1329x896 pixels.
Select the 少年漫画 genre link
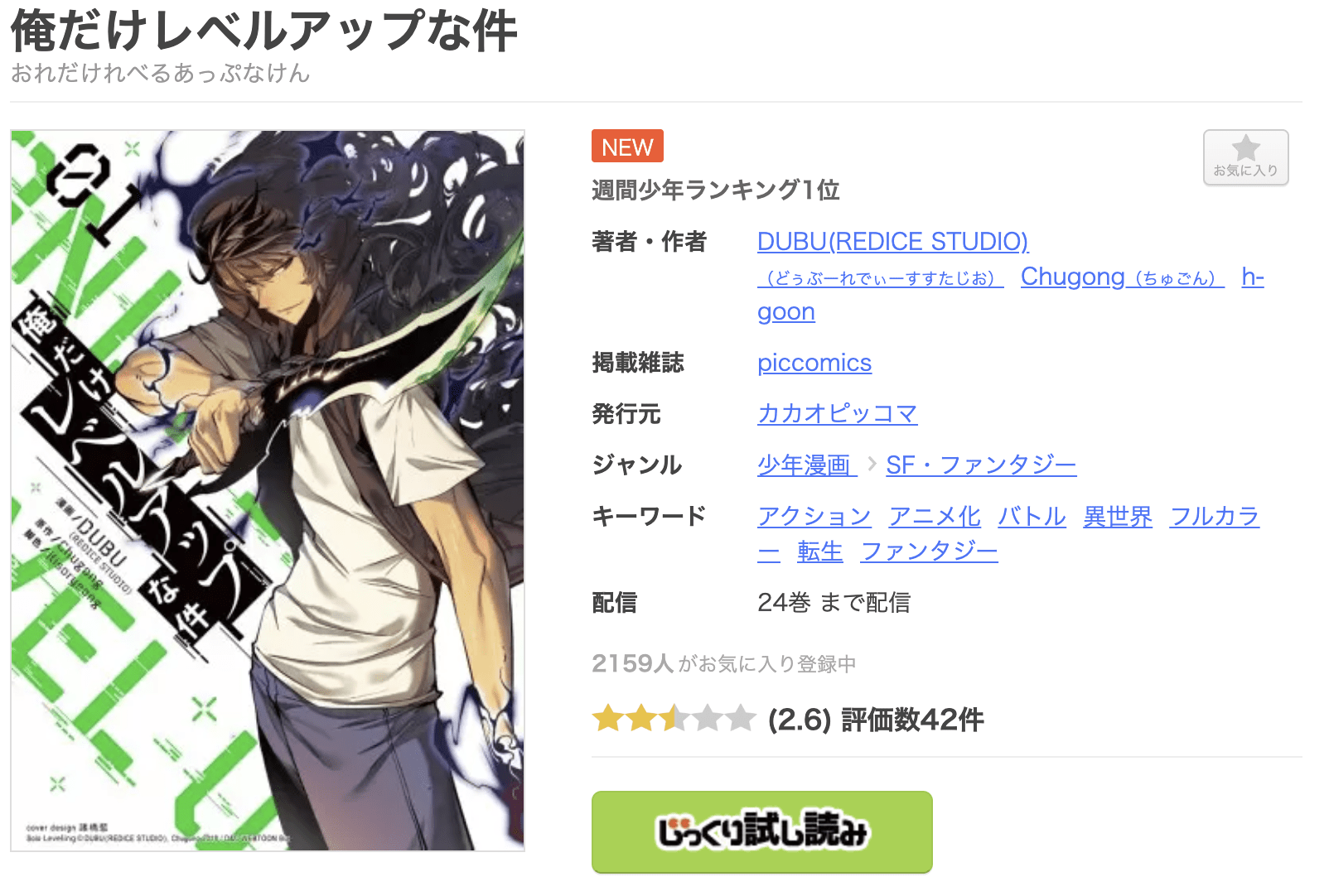click(x=806, y=465)
